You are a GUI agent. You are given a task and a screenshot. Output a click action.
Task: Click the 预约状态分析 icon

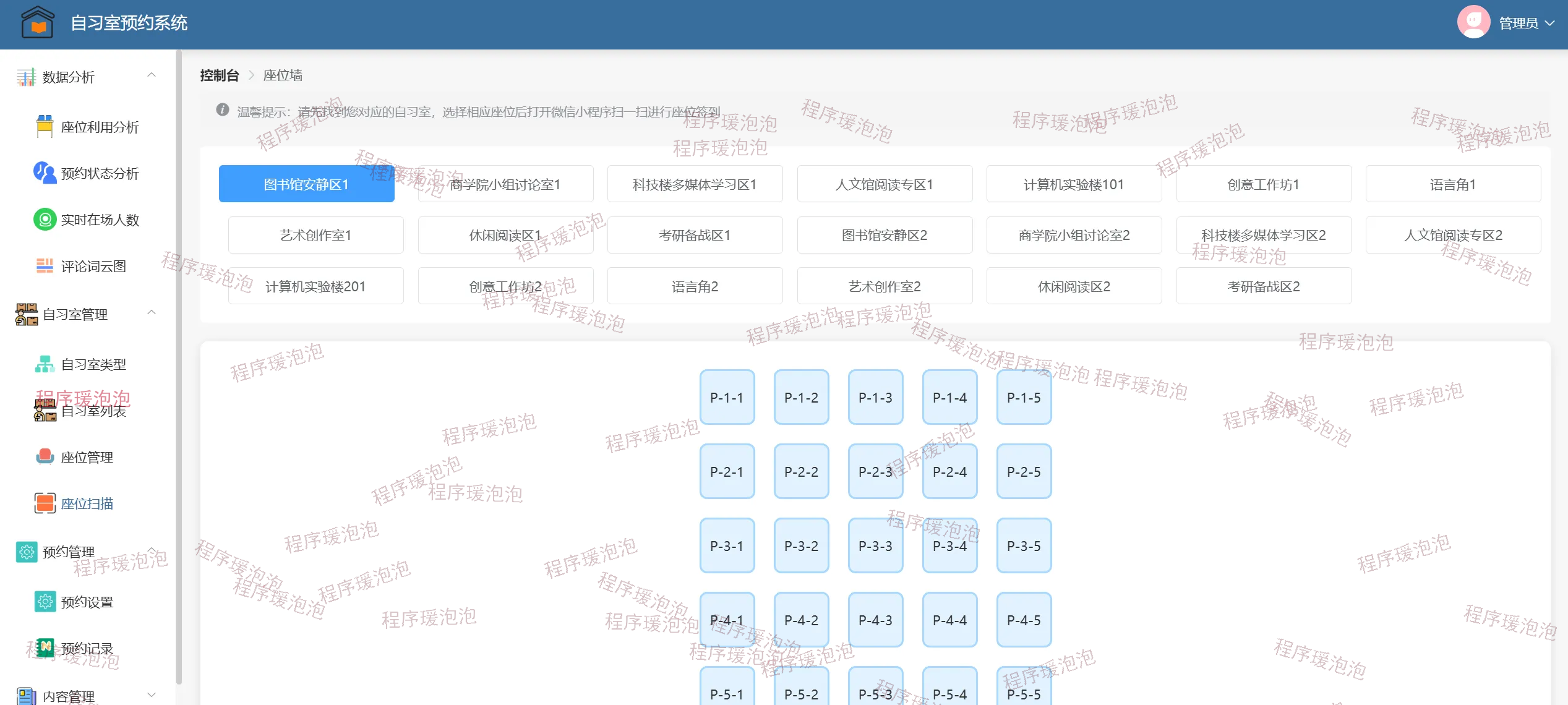45,173
